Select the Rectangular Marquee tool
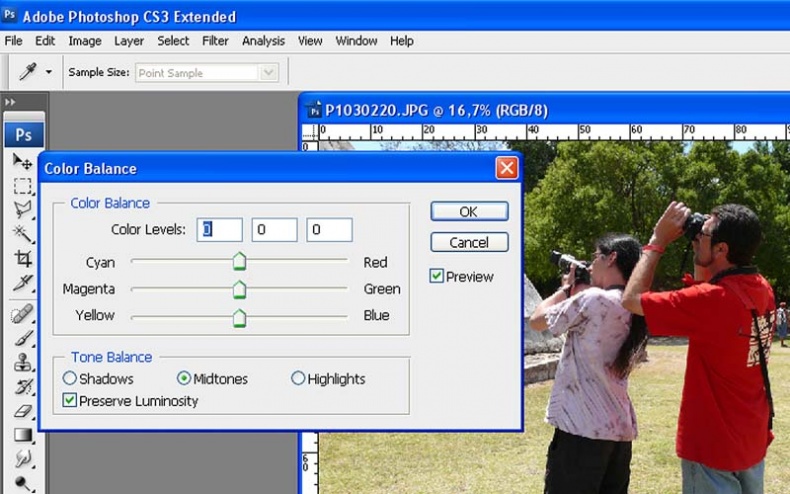 22,186
